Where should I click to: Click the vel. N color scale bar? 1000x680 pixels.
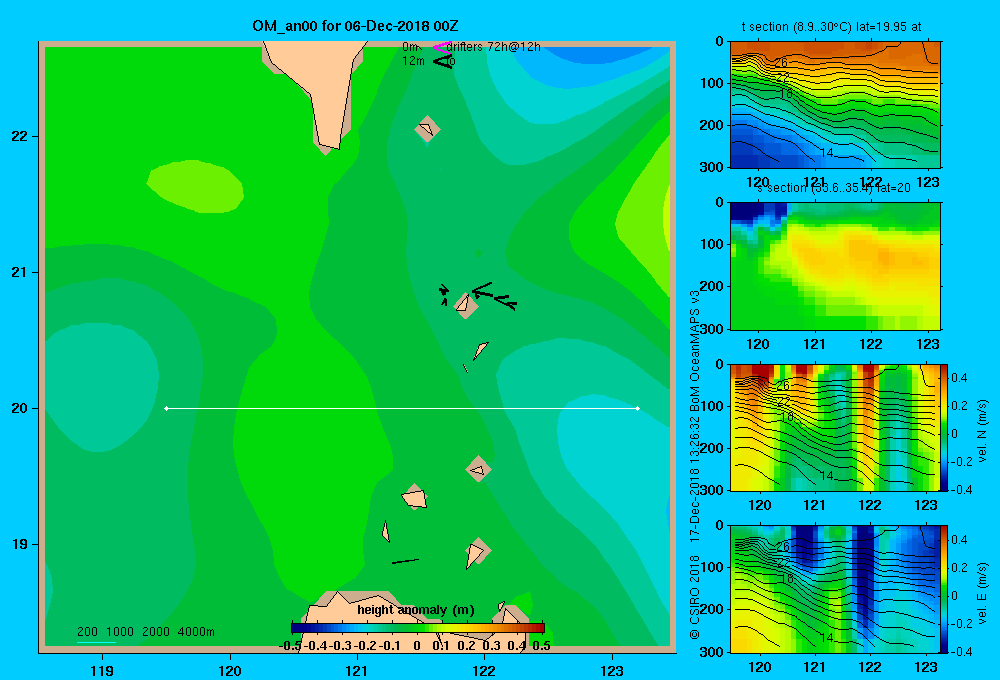point(945,429)
